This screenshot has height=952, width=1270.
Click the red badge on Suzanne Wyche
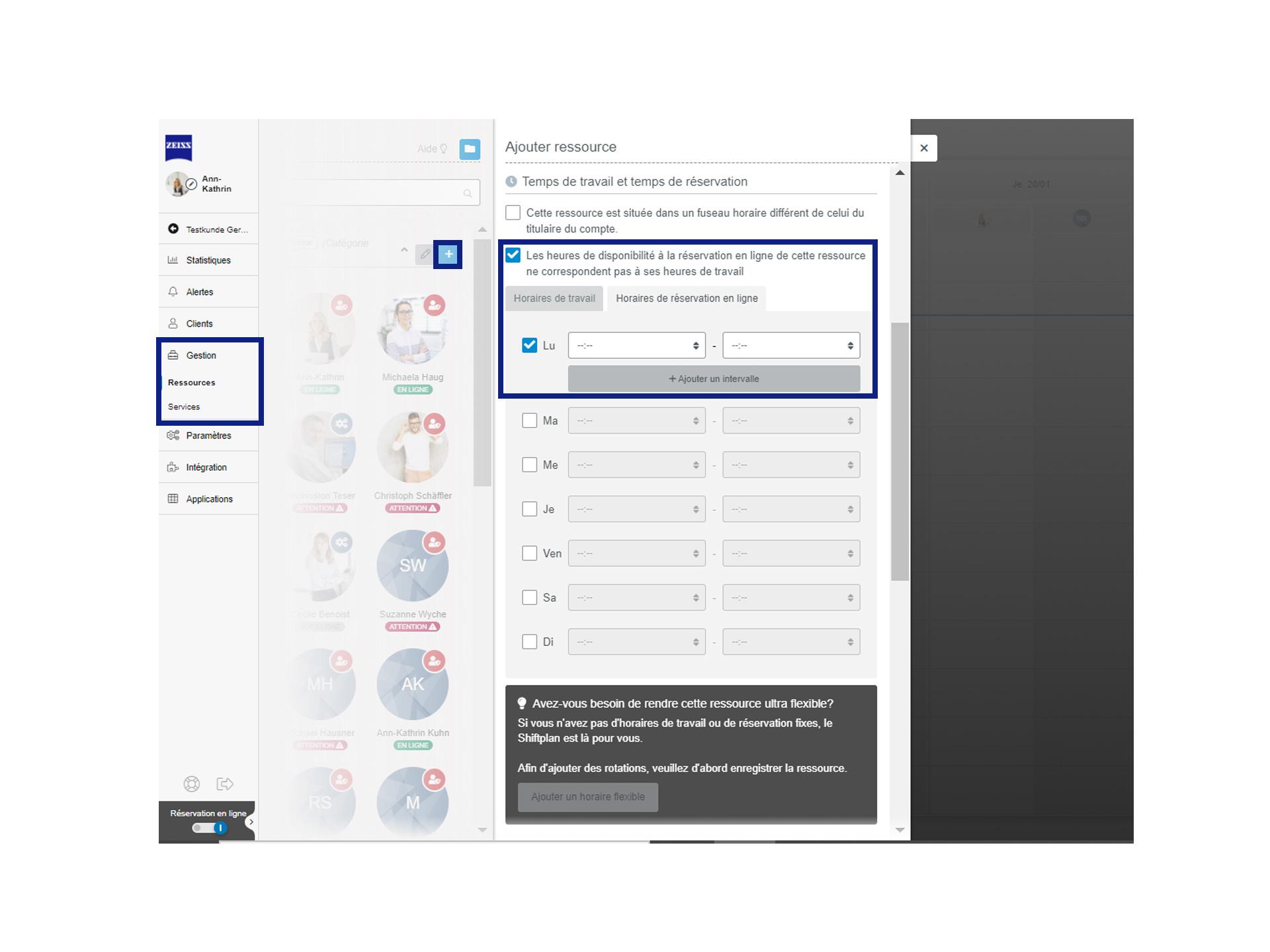click(435, 542)
